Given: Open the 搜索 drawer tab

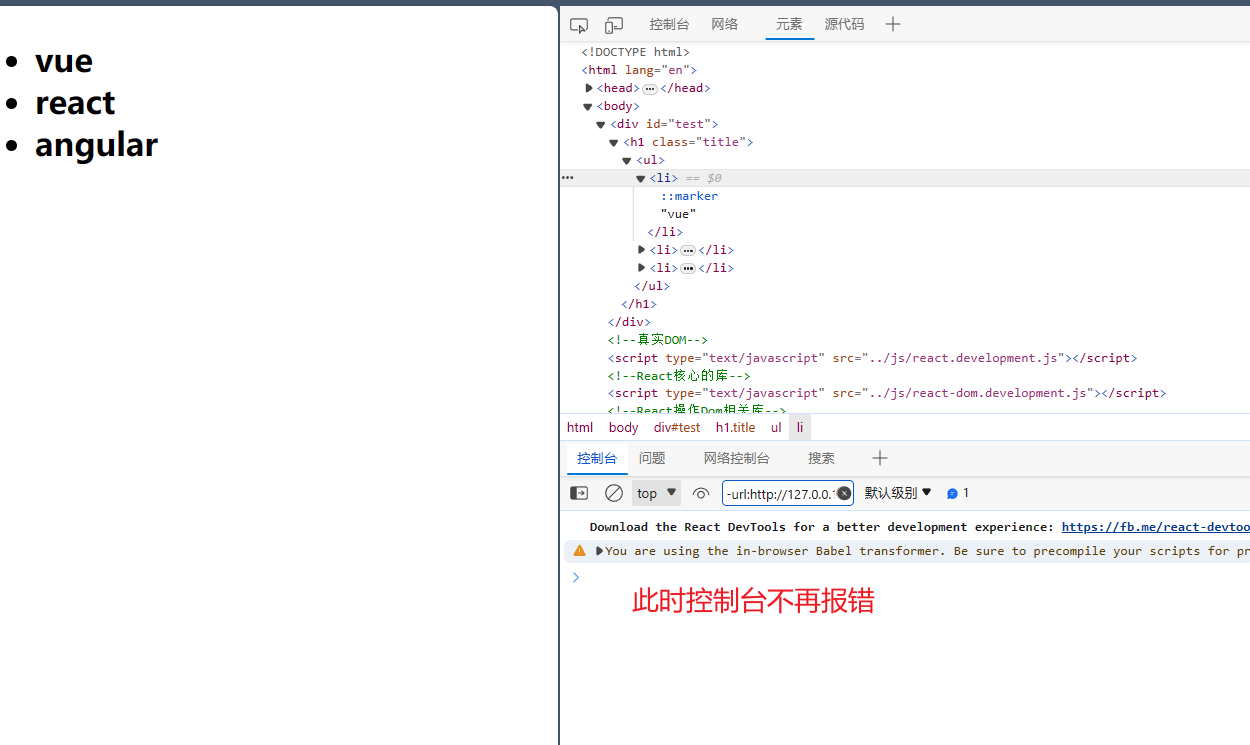Looking at the screenshot, I should click(x=821, y=458).
